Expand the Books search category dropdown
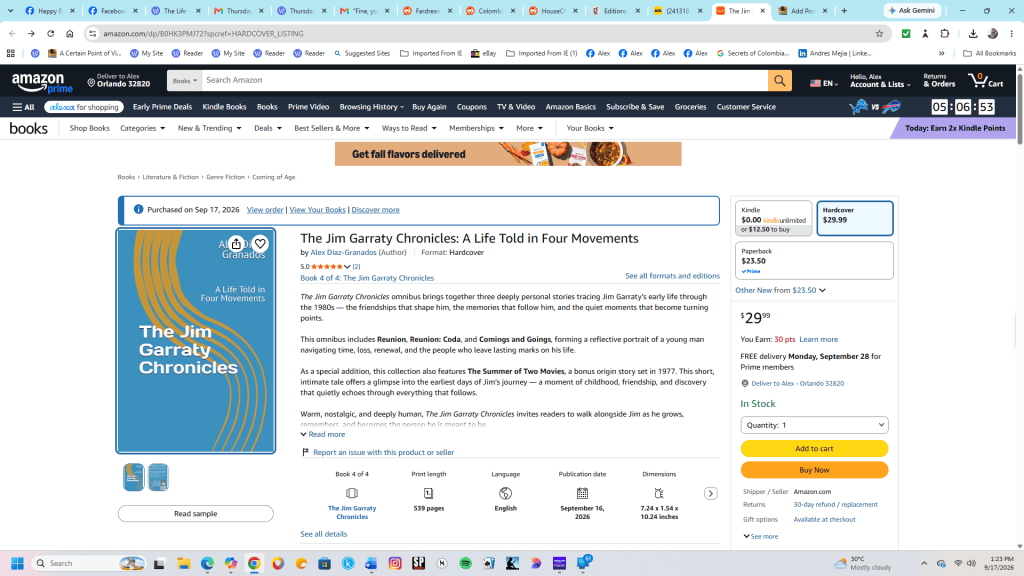Viewport: 1024px width, 576px height. click(185, 80)
